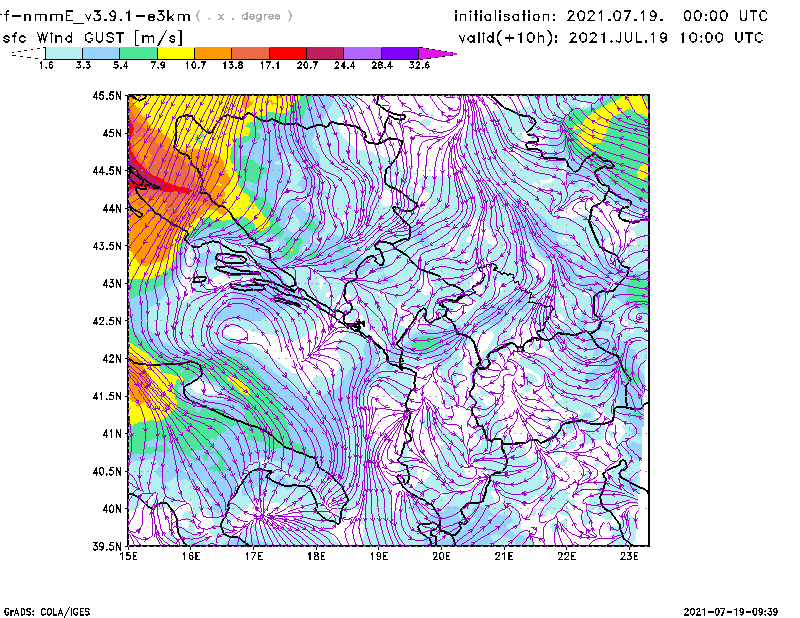
Task: Click the 20E longitude label
Action: pos(441,556)
